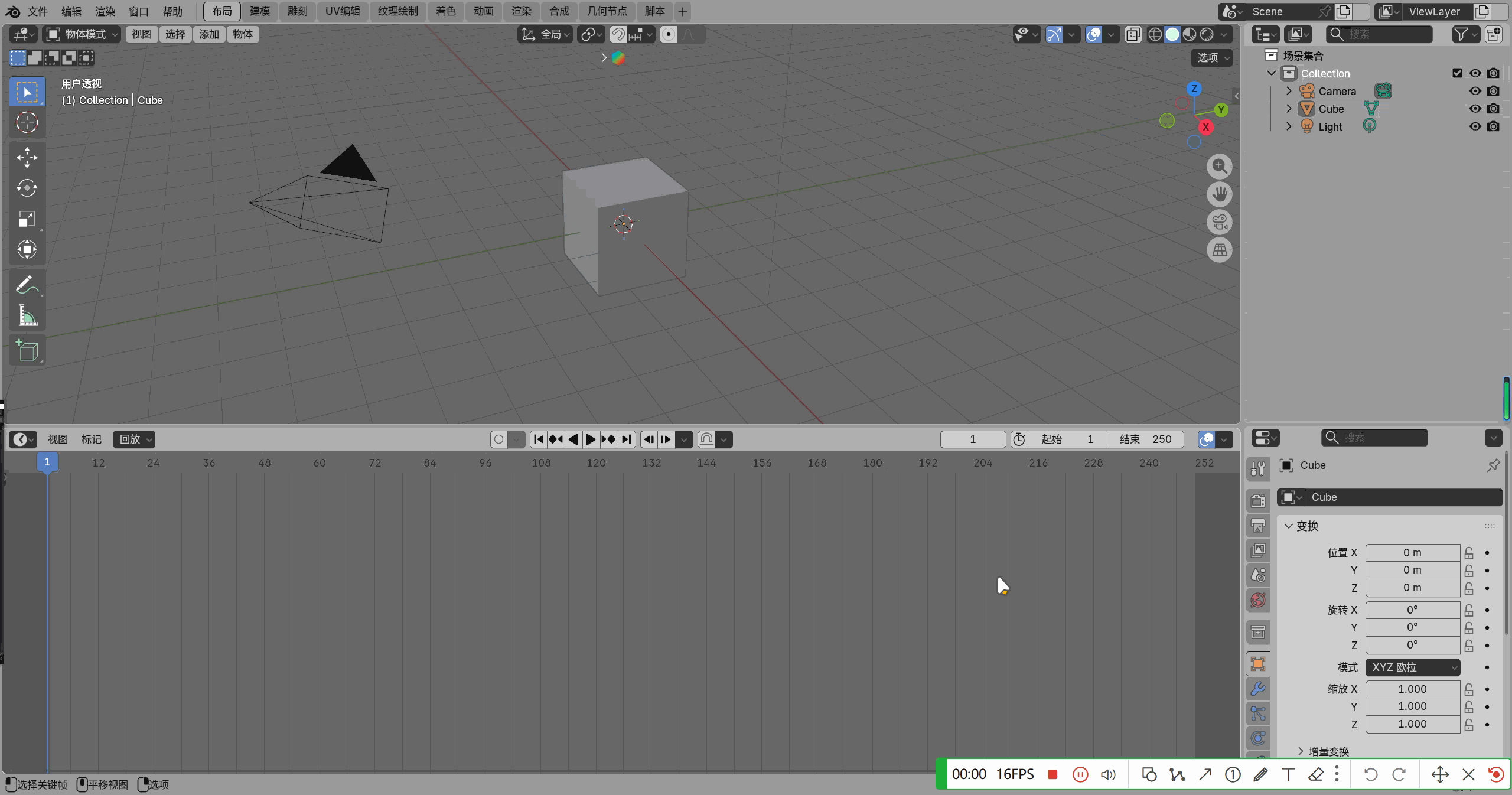The height and width of the screenshot is (795, 1512).
Task: Switch to the 雕刻 workspace tab
Action: pos(297,11)
